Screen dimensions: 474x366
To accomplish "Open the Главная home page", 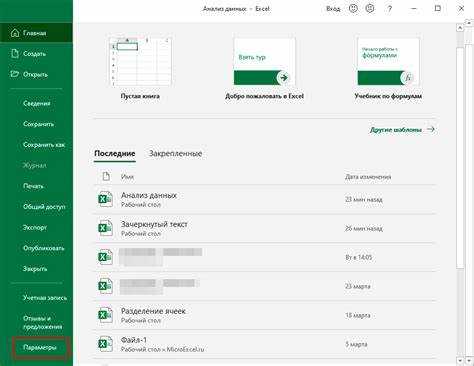I will point(36,33).
